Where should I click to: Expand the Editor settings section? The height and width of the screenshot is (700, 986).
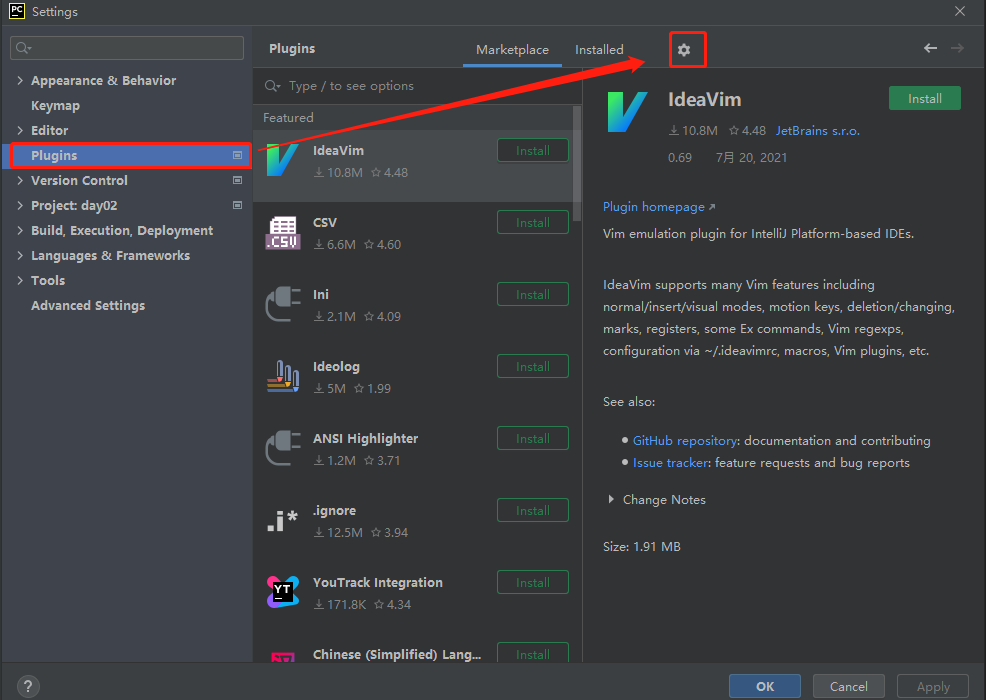pos(20,130)
